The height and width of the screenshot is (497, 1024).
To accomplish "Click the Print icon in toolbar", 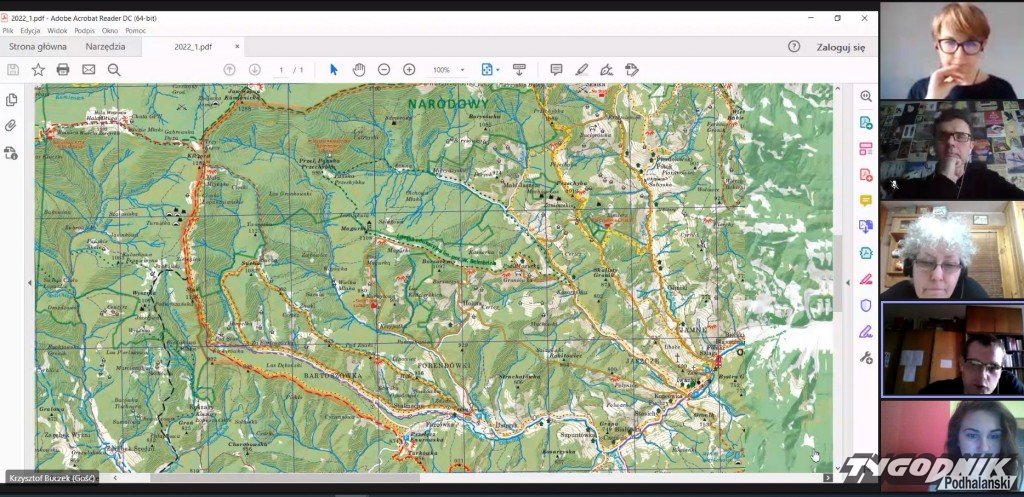I will point(63,70).
